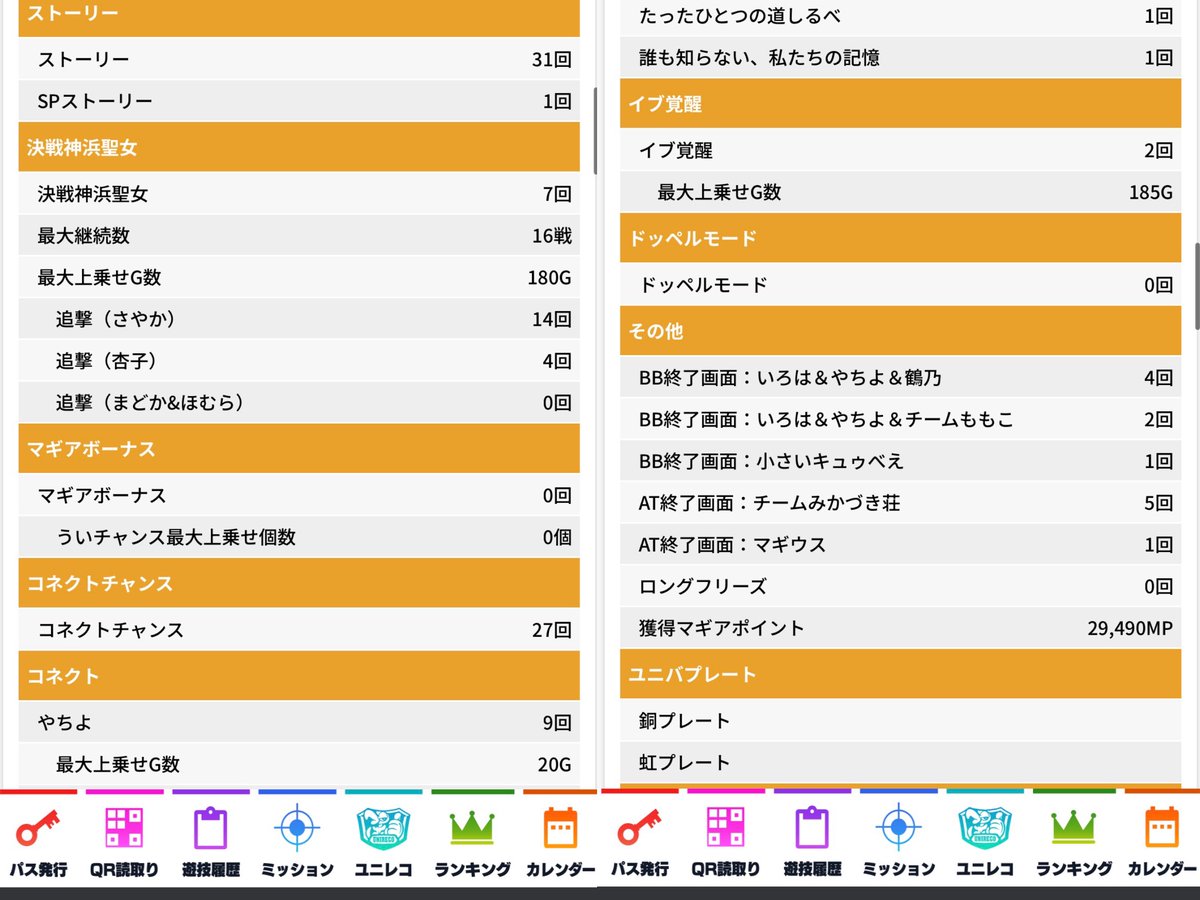Image resolution: width=1200 pixels, height=900 pixels.
Task: Select the ドッペルモード 0回 row
Action: coord(900,285)
